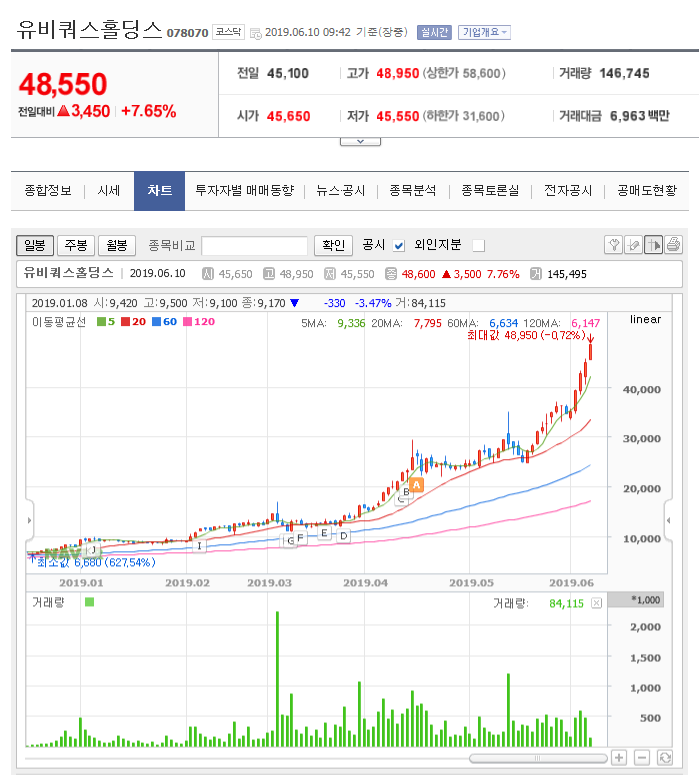Image resolution: width=699 pixels, height=775 pixels.
Task: Click the 거래량 146,745 value
Action: click(x=624, y=74)
